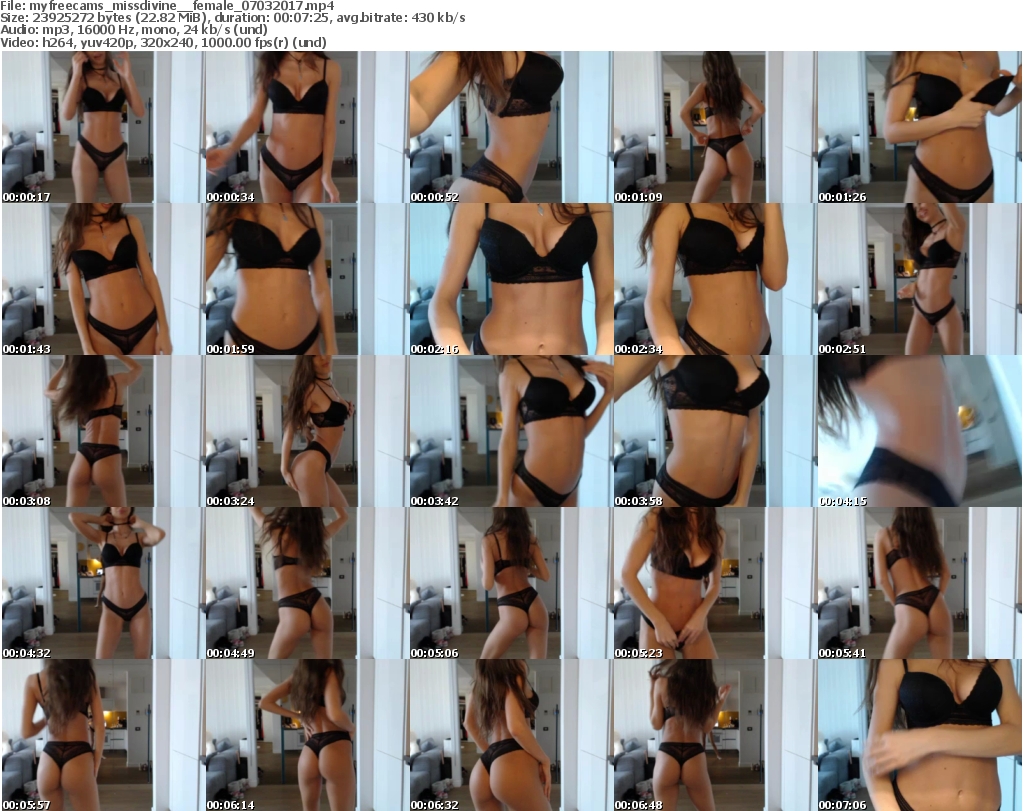Select the thumbnail stamped 00:01:09

714,127
